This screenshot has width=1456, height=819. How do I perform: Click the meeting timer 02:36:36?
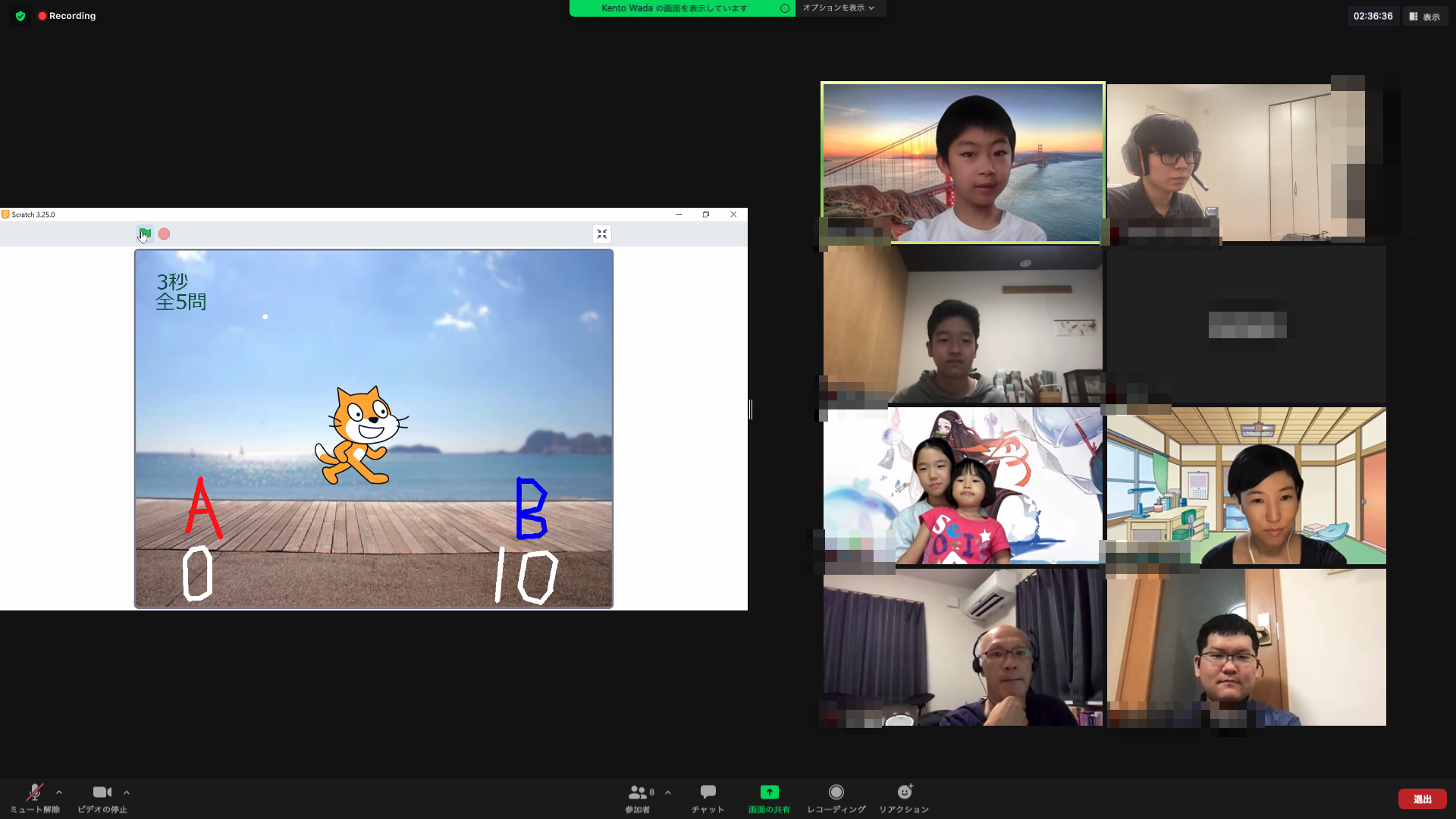click(1373, 16)
